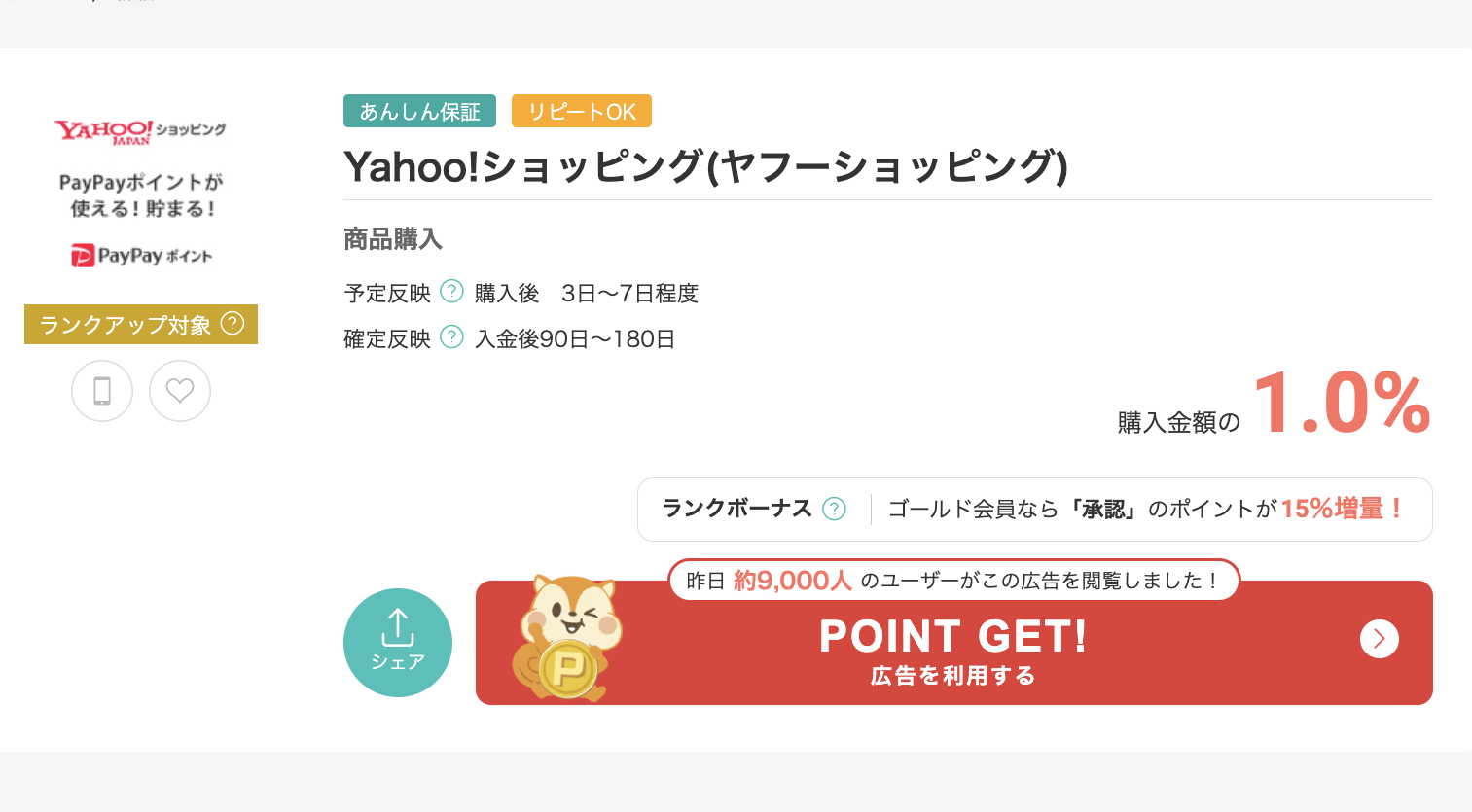
Task: Click the 1.0% reward rate text
Action: (x=1342, y=403)
